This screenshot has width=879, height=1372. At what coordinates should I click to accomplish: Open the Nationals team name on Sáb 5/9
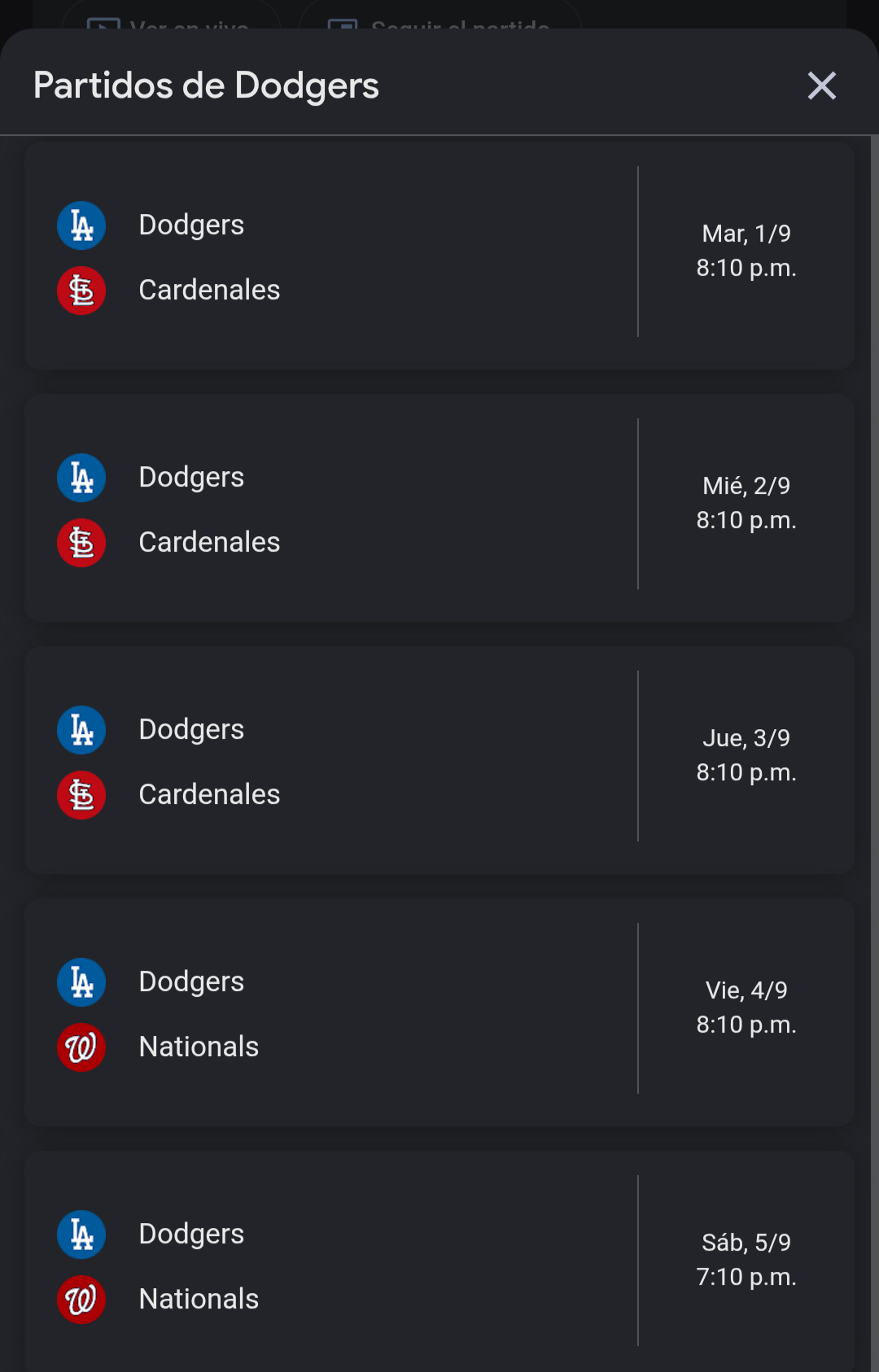point(199,1299)
